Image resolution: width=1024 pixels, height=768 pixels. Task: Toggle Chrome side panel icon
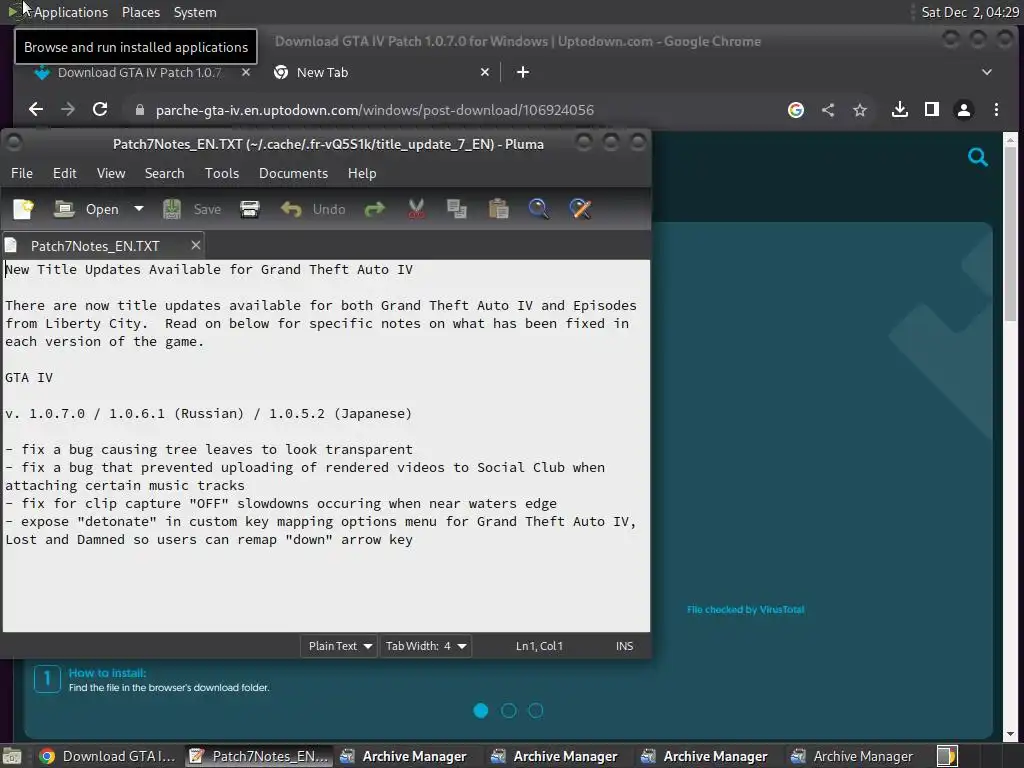[x=932, y=110]
